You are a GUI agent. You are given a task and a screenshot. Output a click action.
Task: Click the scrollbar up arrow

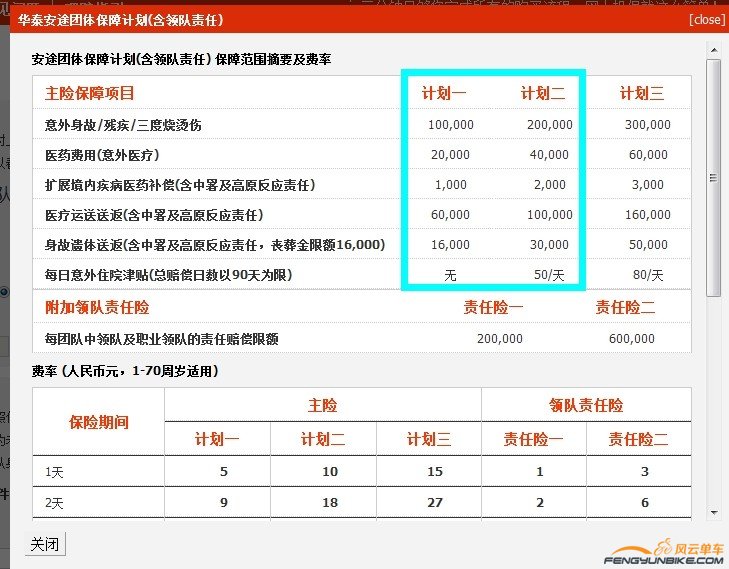point(714,49)
